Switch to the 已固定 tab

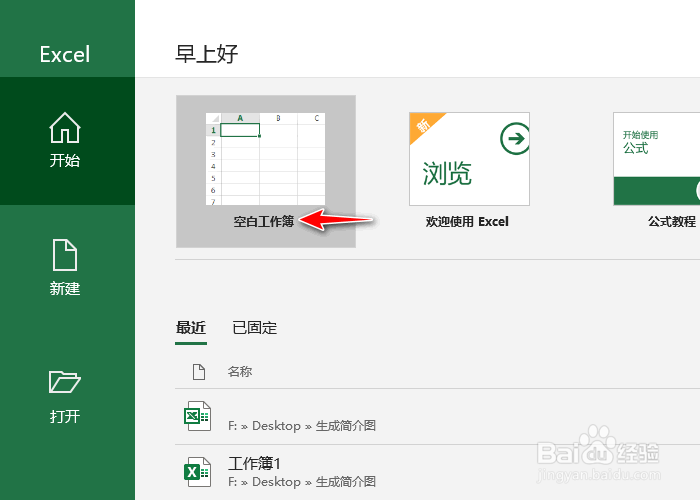tap(254, 328)
